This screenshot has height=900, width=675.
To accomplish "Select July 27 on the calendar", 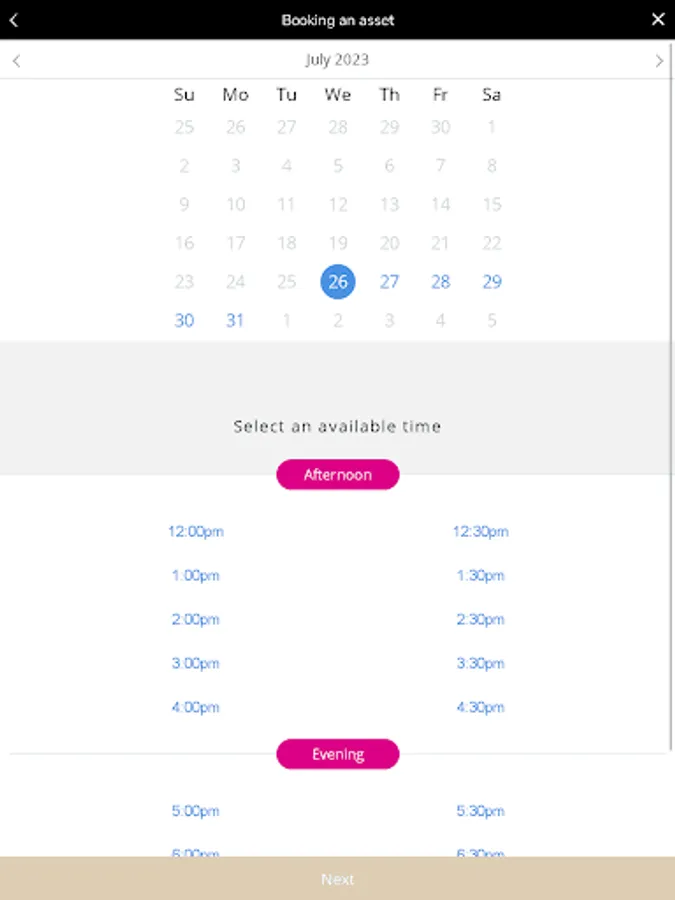I will coord(389,282).
